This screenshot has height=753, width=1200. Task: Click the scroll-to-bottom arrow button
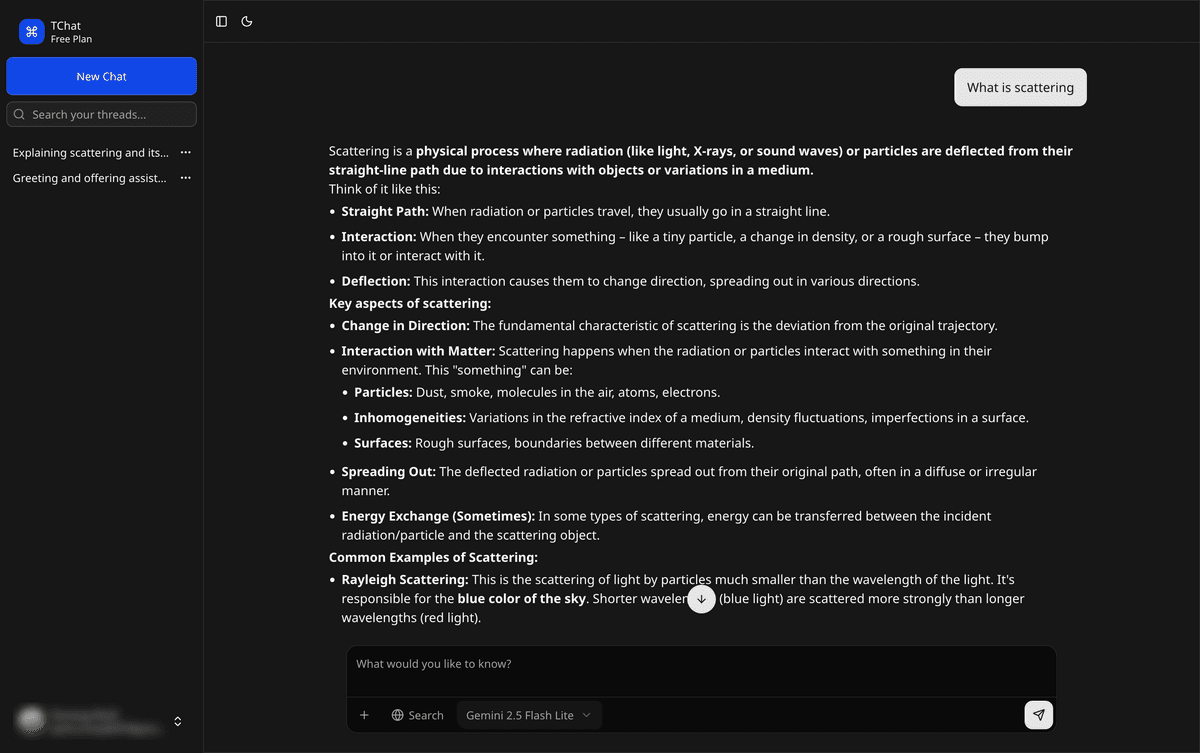pyautogui.click(x=701, y=599)
